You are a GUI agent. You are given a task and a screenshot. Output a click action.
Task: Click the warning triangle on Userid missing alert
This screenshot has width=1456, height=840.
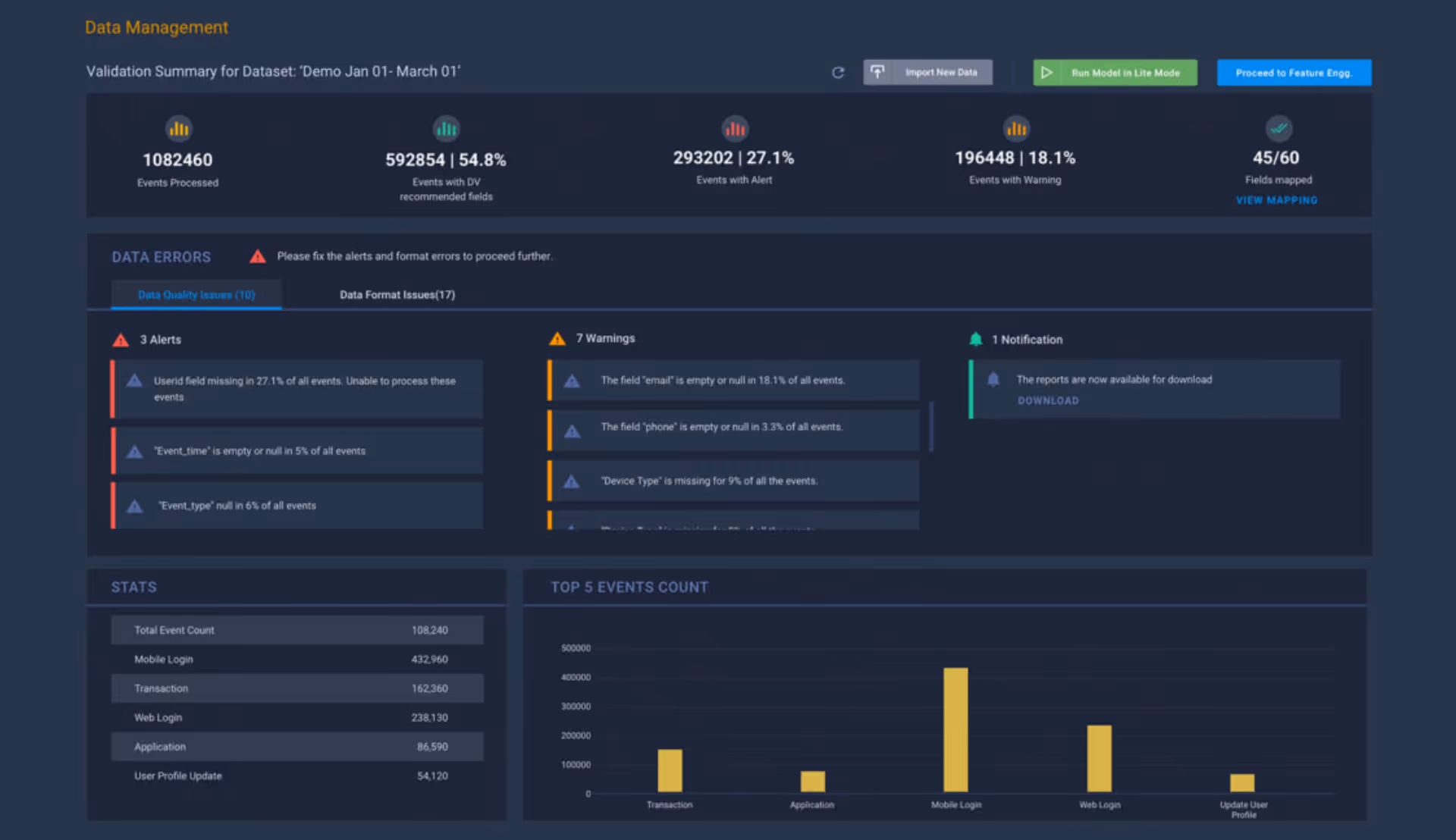click(x=135, y=381)
